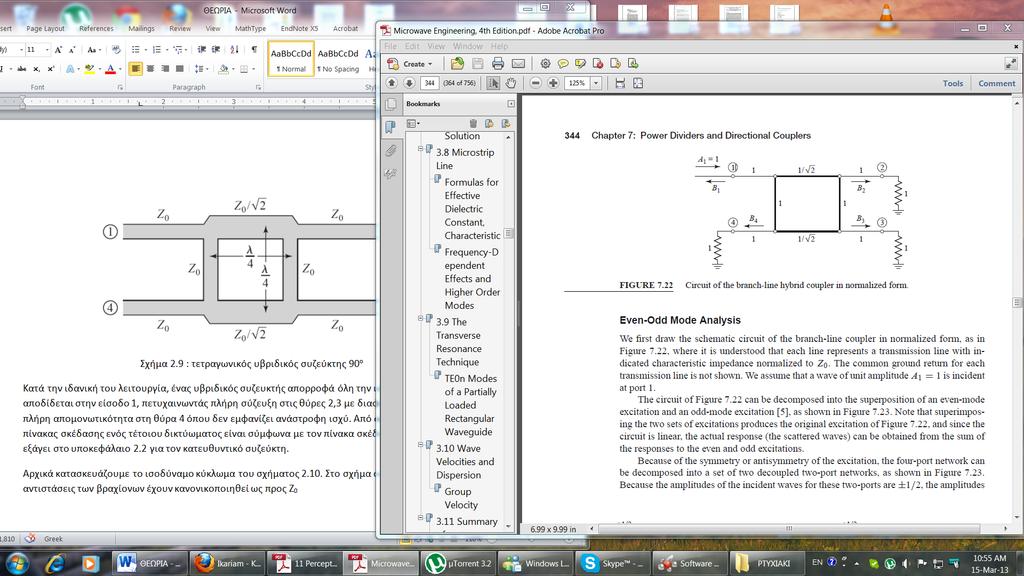
Task: Click the Print icon in Acrobat toolbar
Action: [x=498, y=63]
